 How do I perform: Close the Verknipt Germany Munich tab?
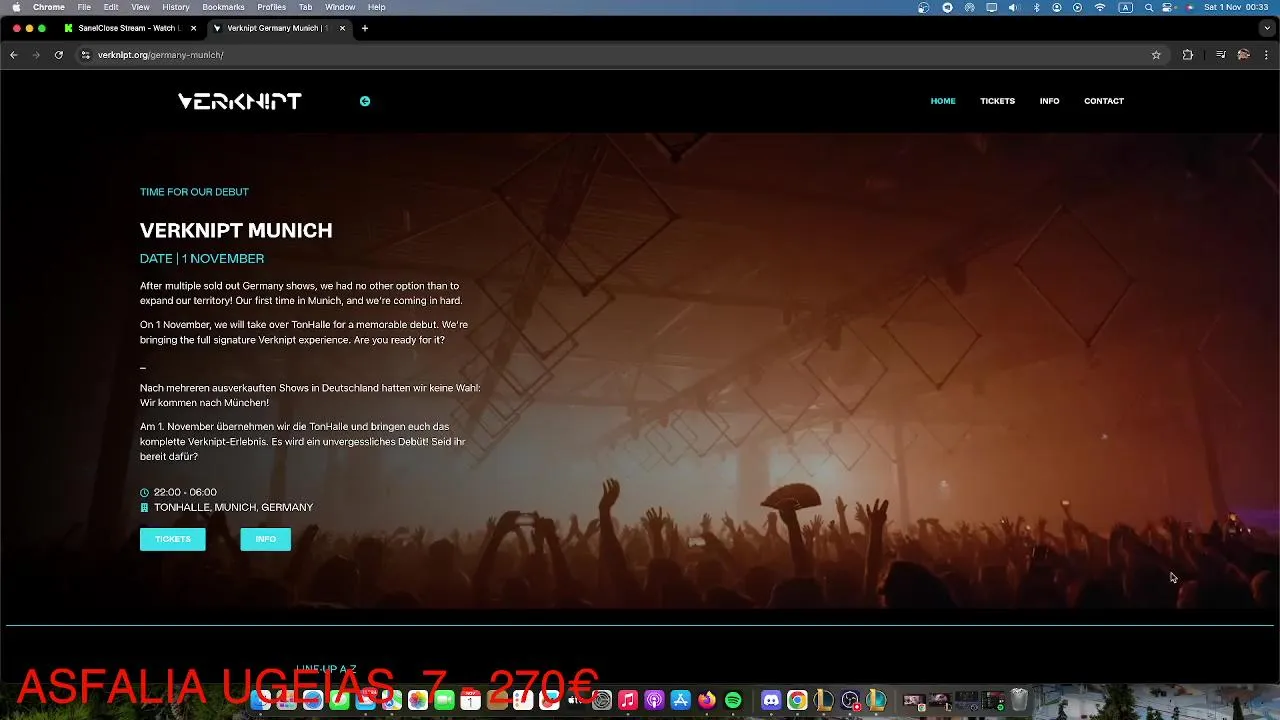(x=343, y=28)
